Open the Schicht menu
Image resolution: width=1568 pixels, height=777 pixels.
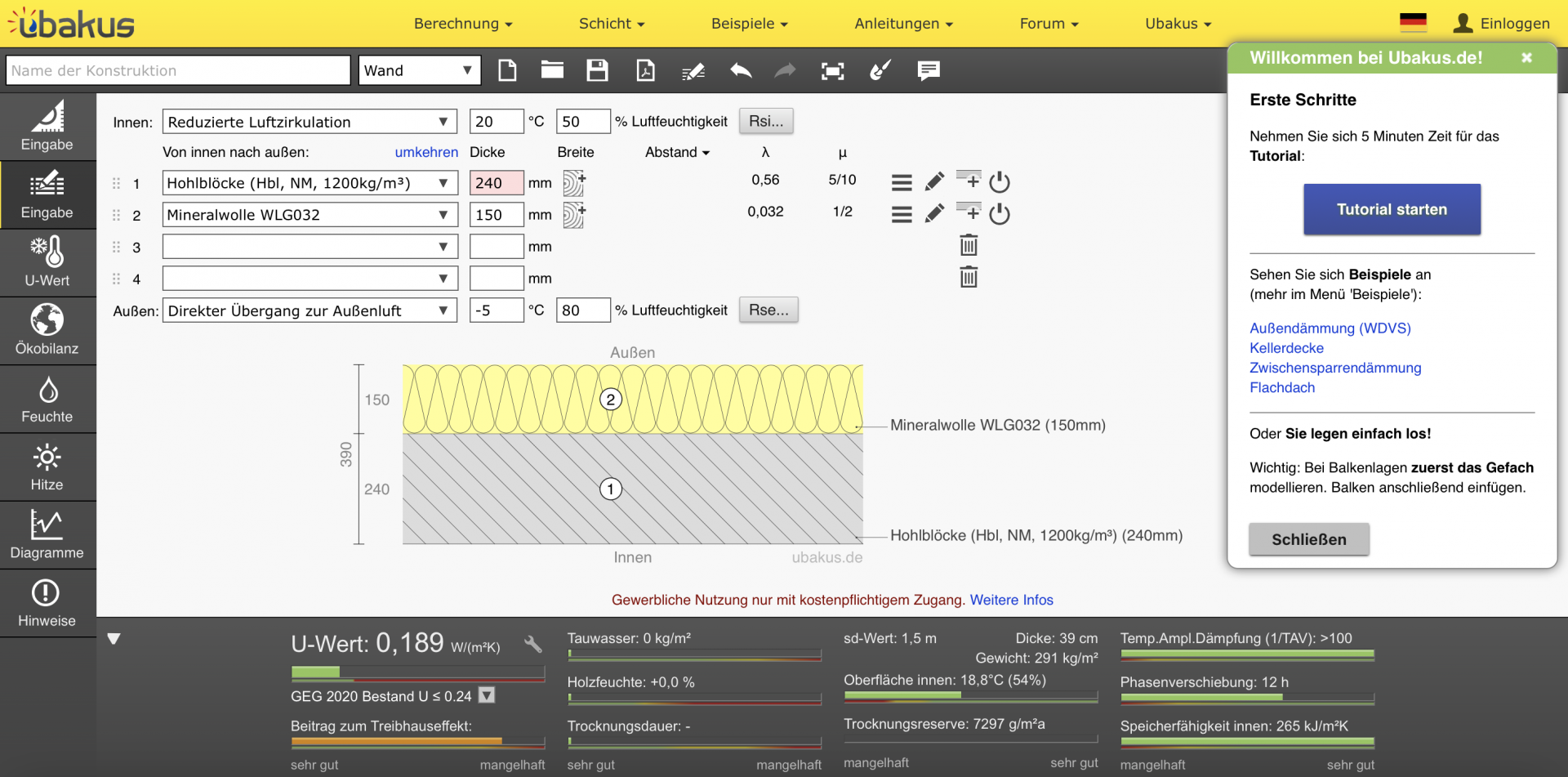612,24
